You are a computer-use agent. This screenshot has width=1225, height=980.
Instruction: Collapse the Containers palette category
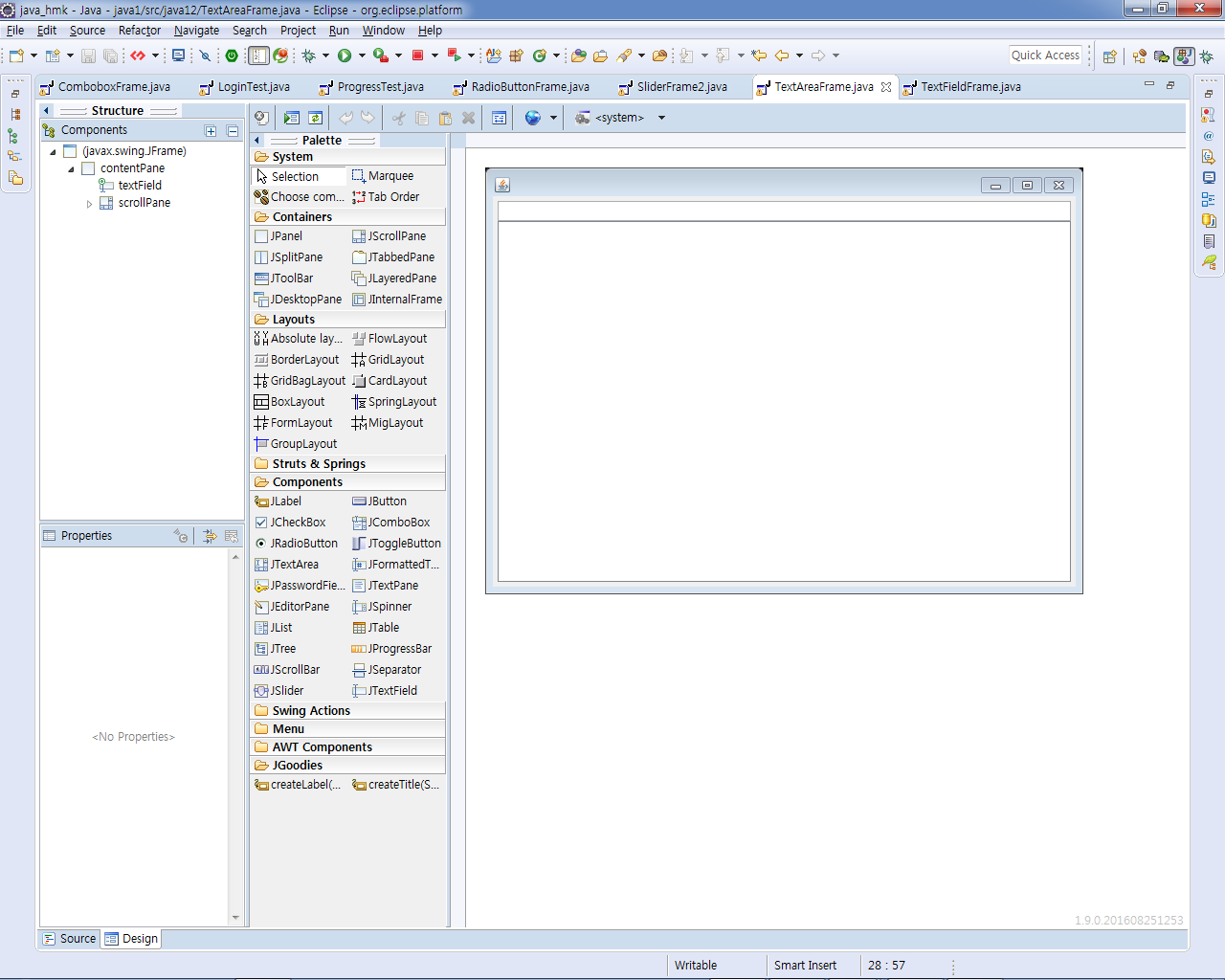point(348,217)
